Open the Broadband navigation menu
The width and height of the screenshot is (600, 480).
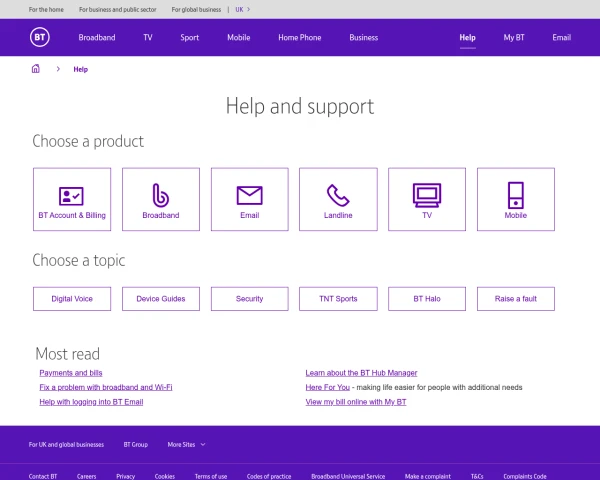[x=97, y=38]
